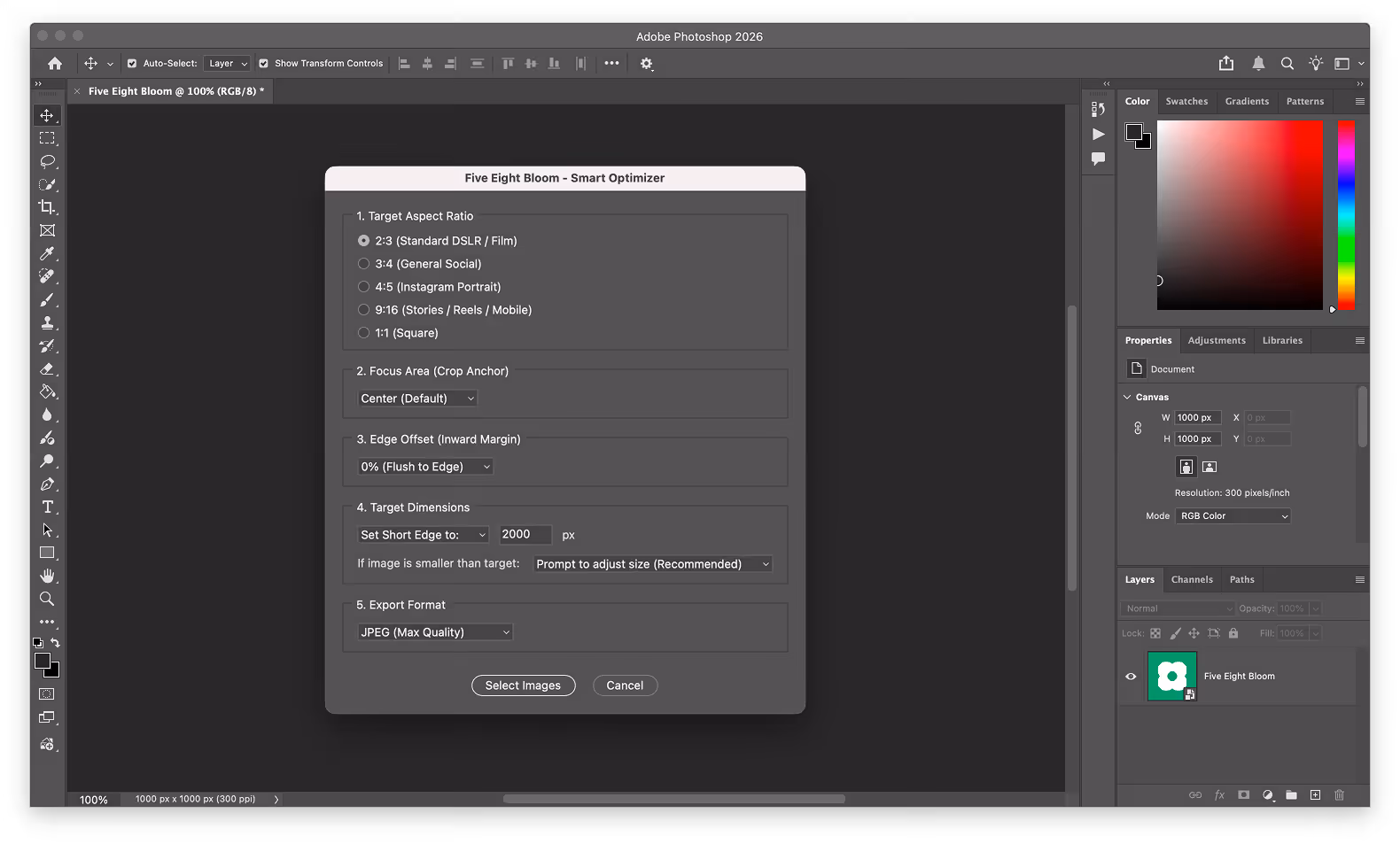
Task: Open the JPEG Max Quality format dropdown
Action: (x=435, y=632)
